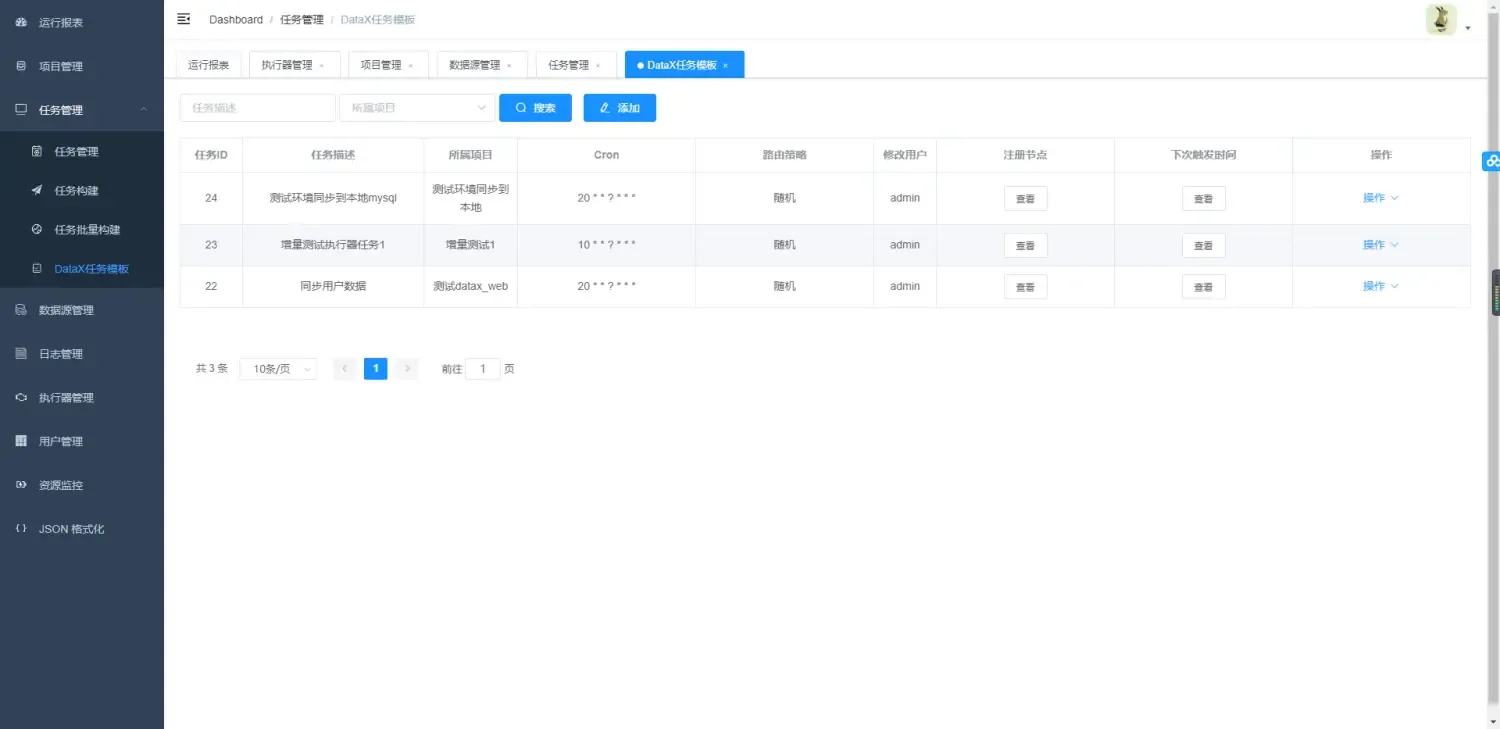
Task: Select the 日志管理 sidebar icon
Action: pos(22,353)
